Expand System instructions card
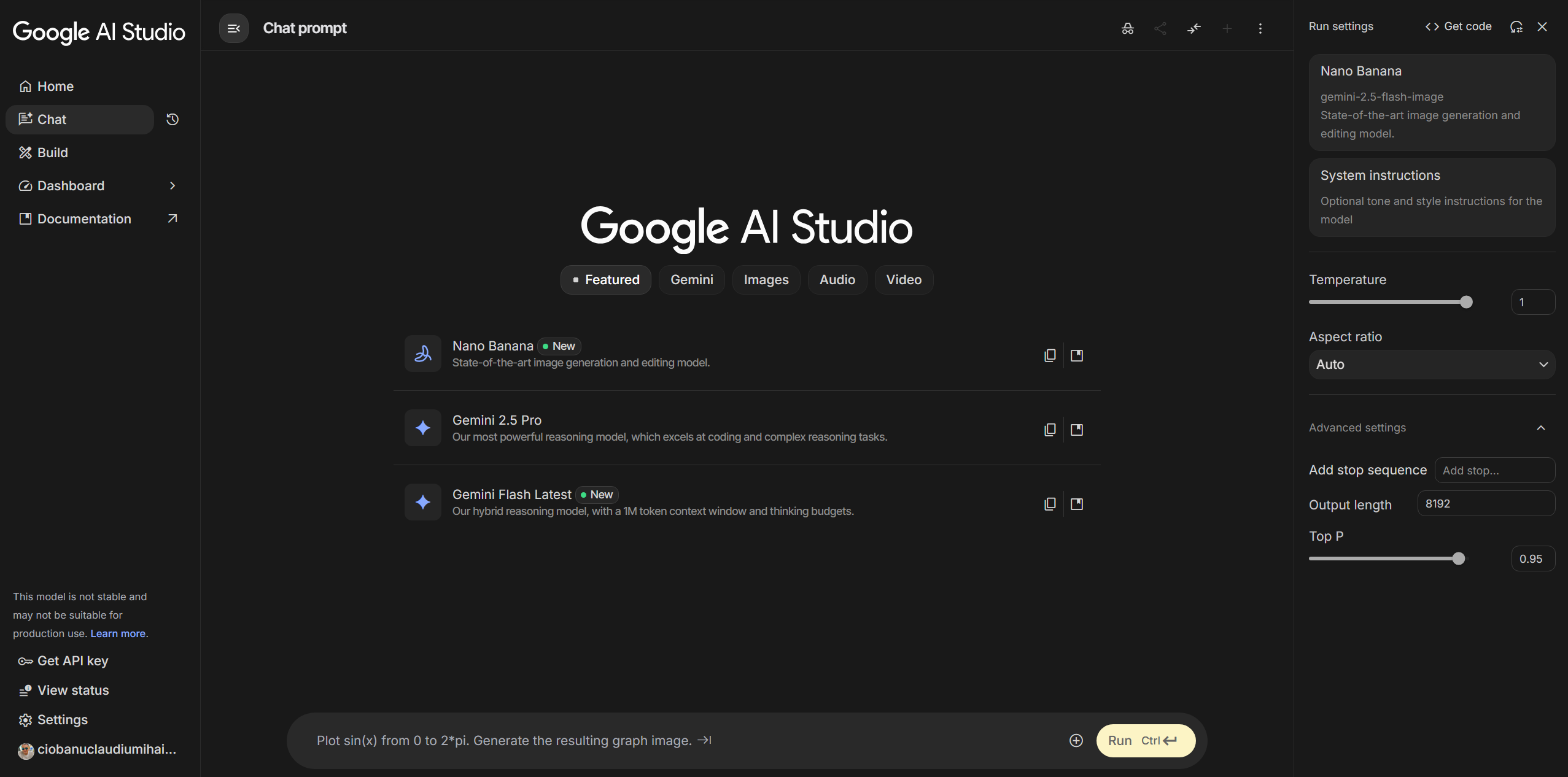 click(x=1432, y=198)
